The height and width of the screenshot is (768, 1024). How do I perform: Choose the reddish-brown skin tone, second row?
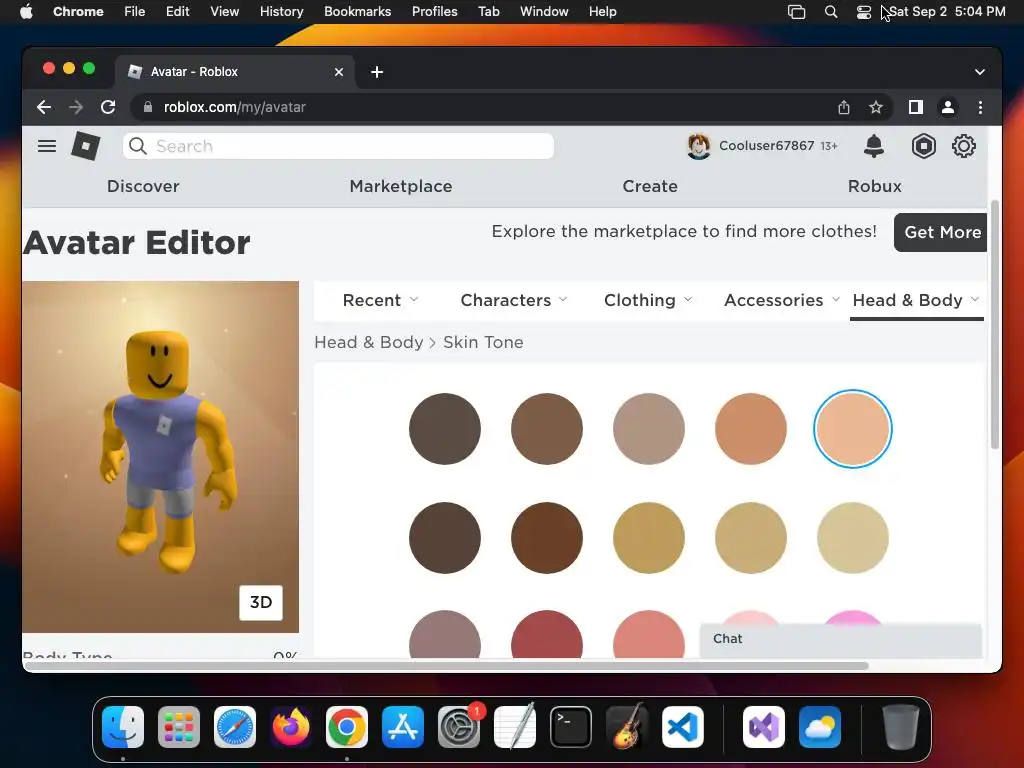click(547, 537)
